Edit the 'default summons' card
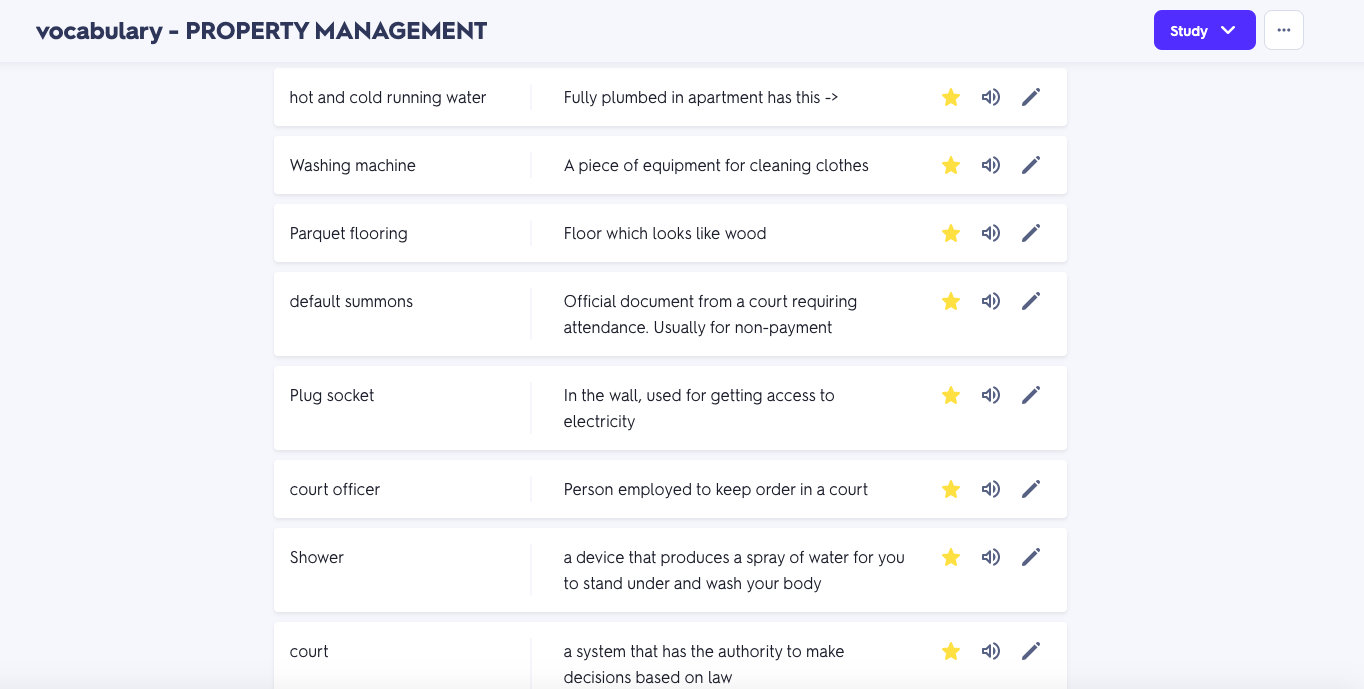The image size is (1364, 689). click(x=1031, y=301)
